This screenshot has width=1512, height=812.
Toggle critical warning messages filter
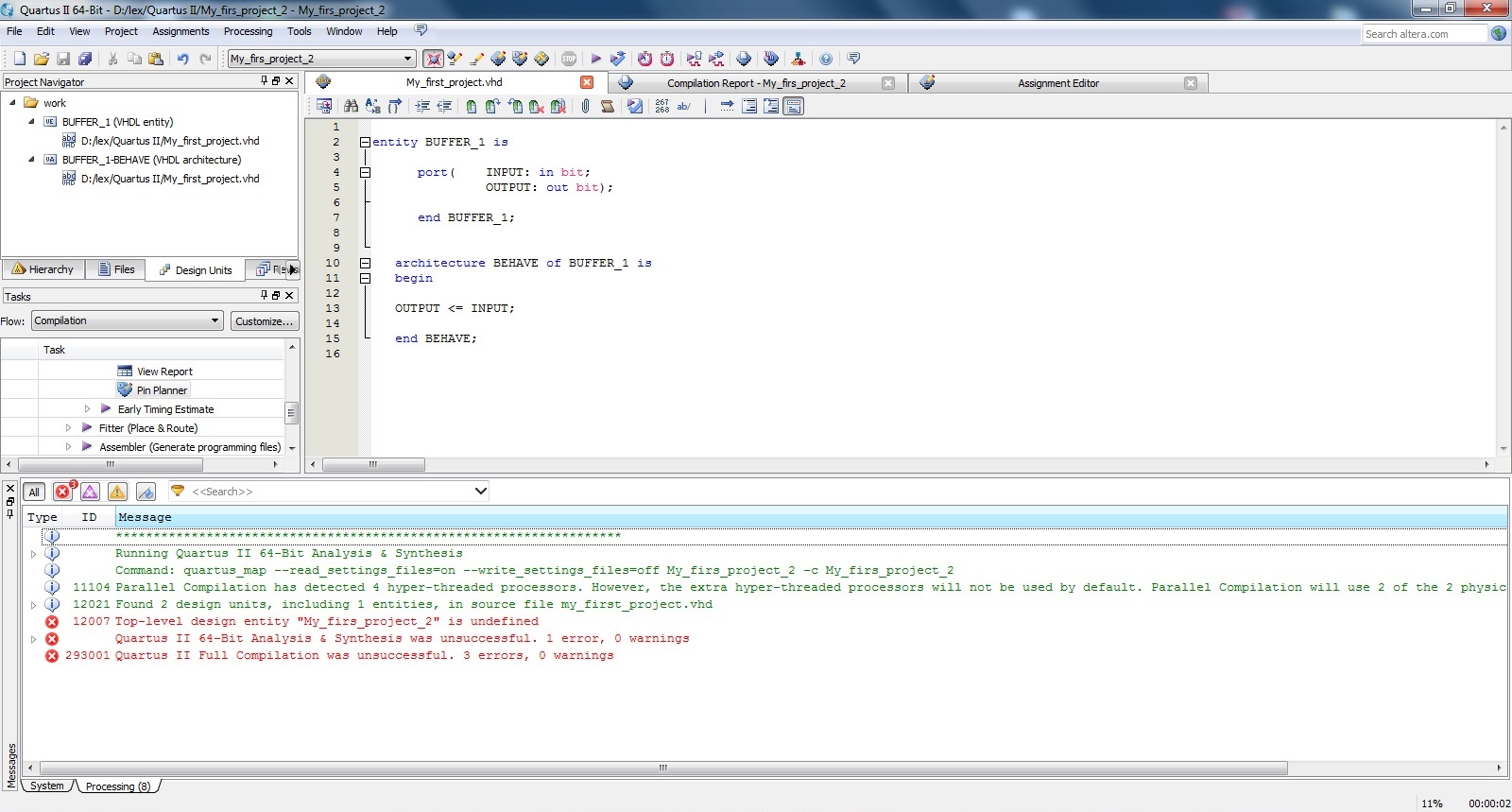click(90, 492)
